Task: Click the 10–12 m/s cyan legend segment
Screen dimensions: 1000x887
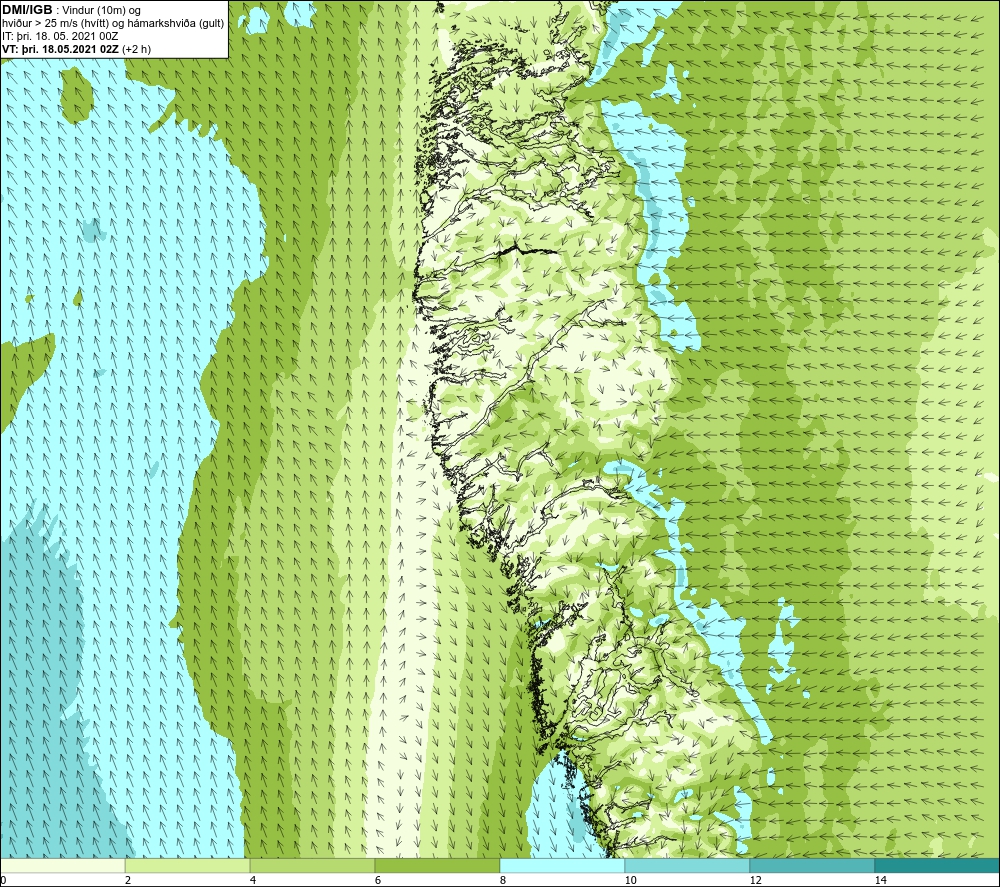Action: tap(688, 866)
